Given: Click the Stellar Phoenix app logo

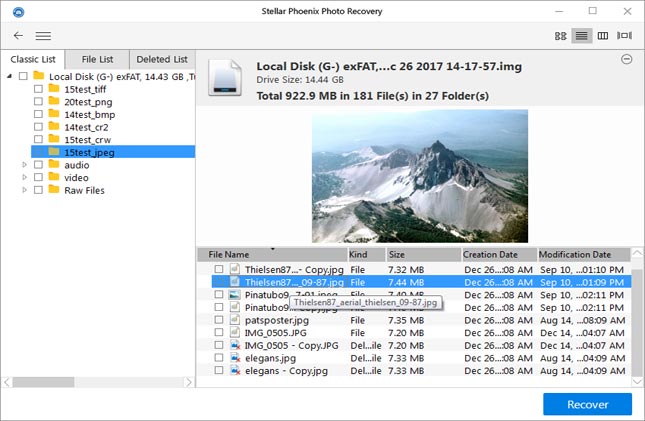Looking at the screenshot, I should tap(19, 12).
